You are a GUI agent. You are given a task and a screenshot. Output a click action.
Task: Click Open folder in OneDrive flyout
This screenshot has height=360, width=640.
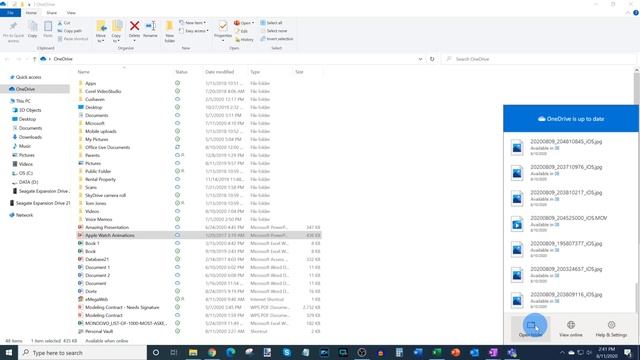[531, 328]
